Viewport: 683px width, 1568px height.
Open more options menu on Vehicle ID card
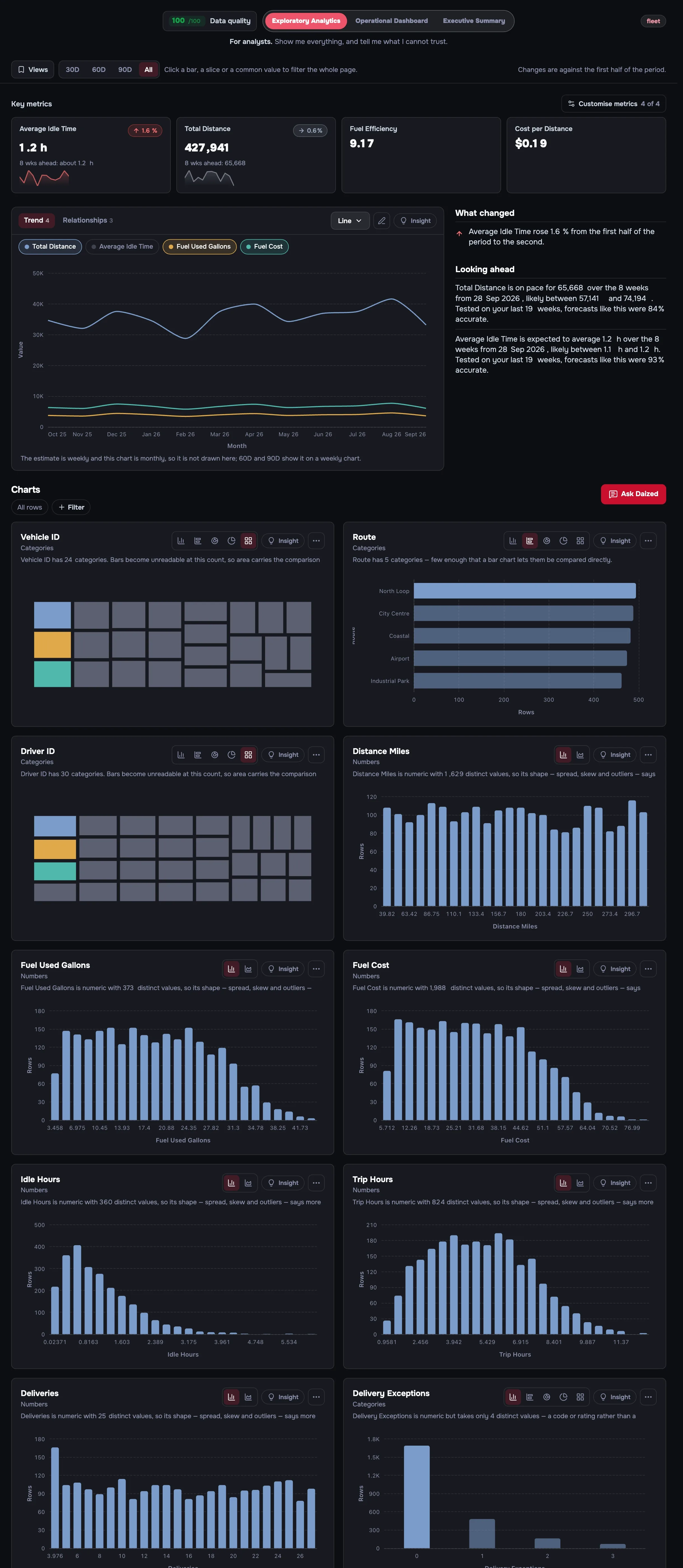point(316,540)
